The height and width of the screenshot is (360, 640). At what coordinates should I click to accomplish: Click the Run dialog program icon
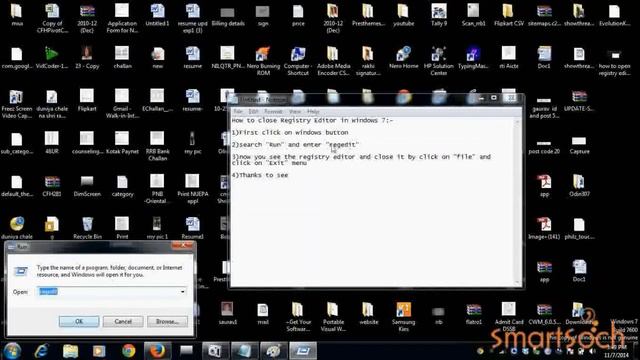(21, 271)
